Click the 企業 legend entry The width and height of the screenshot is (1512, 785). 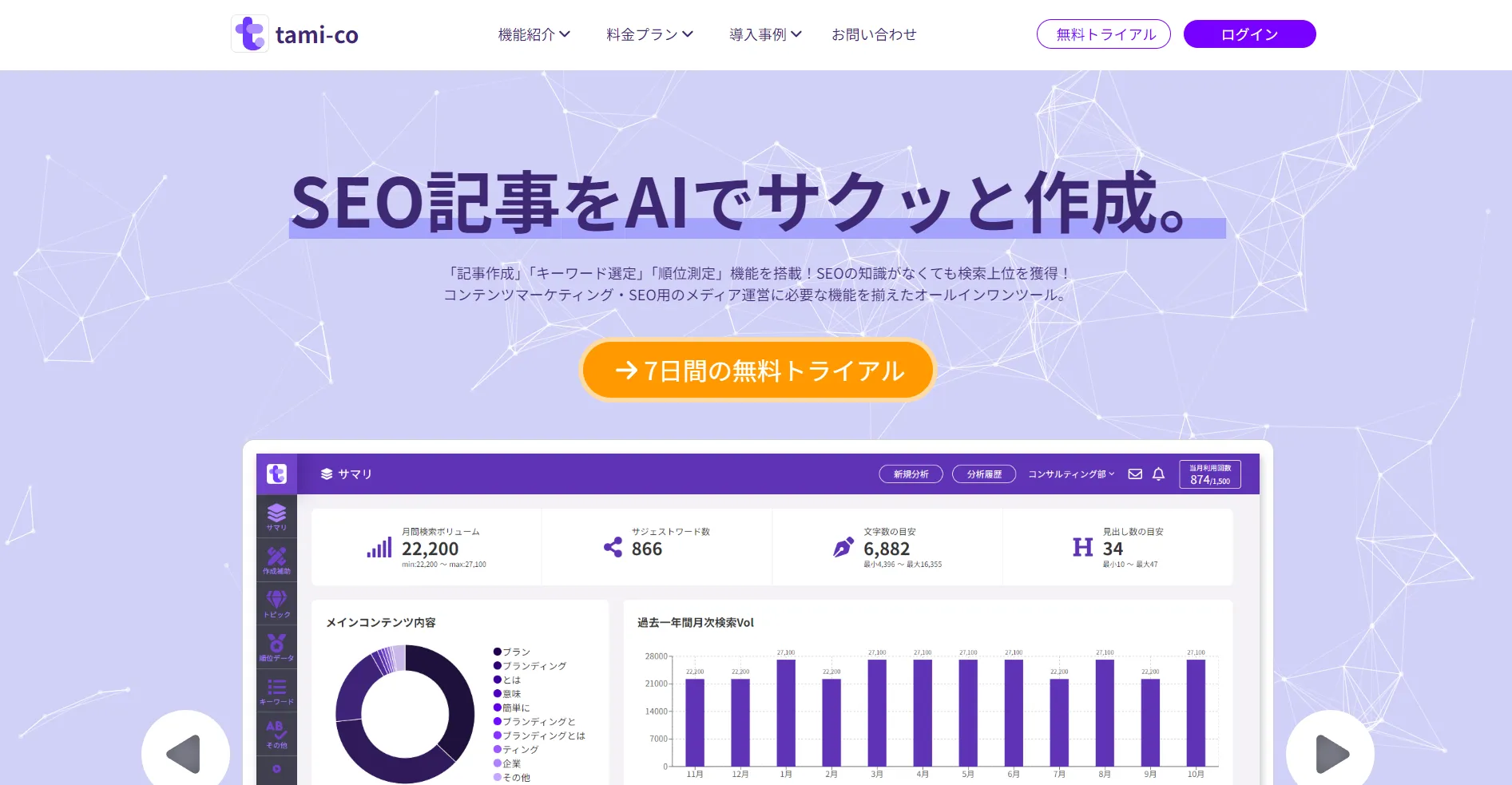point(507,763)
